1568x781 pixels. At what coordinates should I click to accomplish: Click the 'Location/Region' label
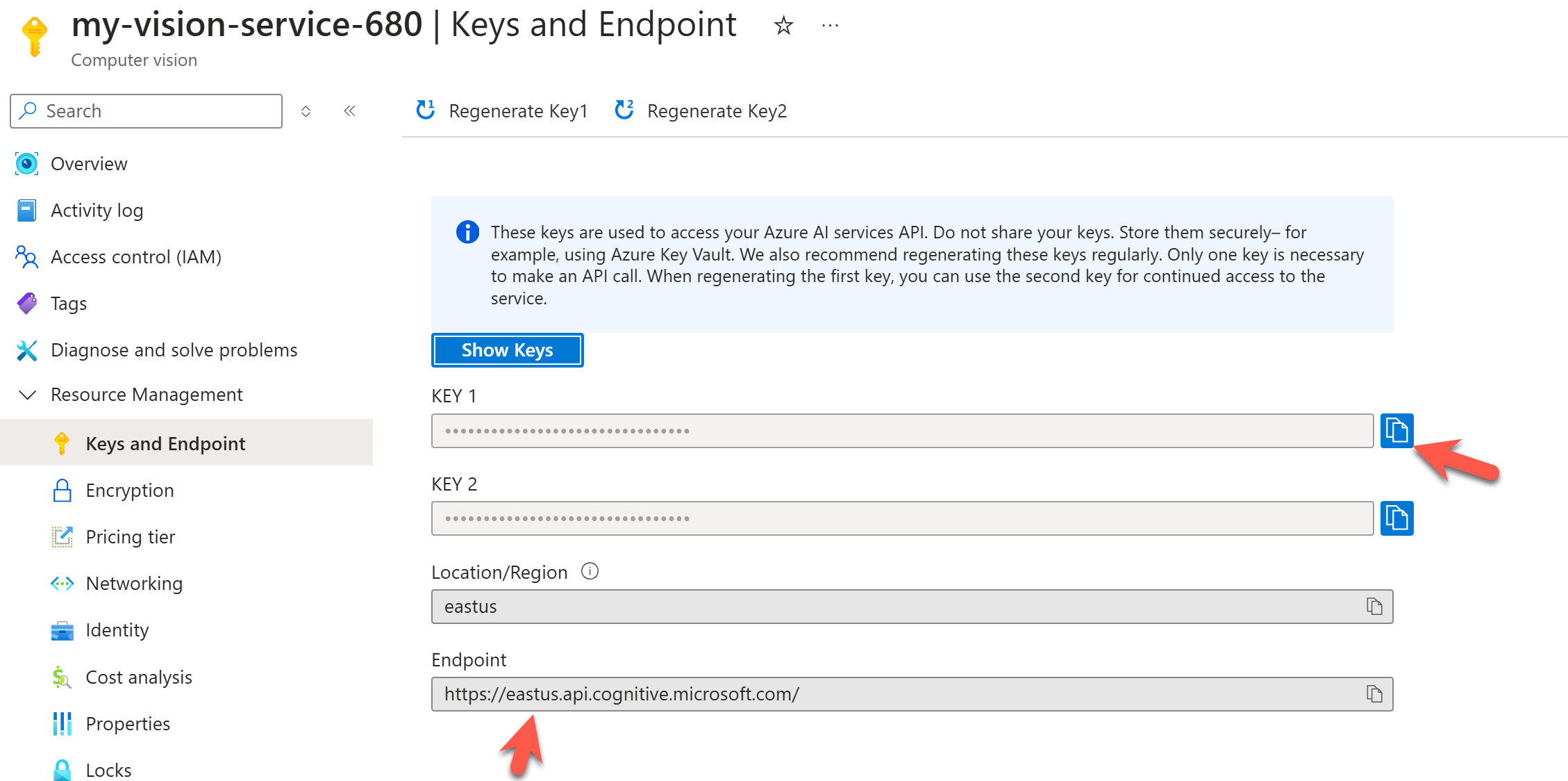pos(499,573)
